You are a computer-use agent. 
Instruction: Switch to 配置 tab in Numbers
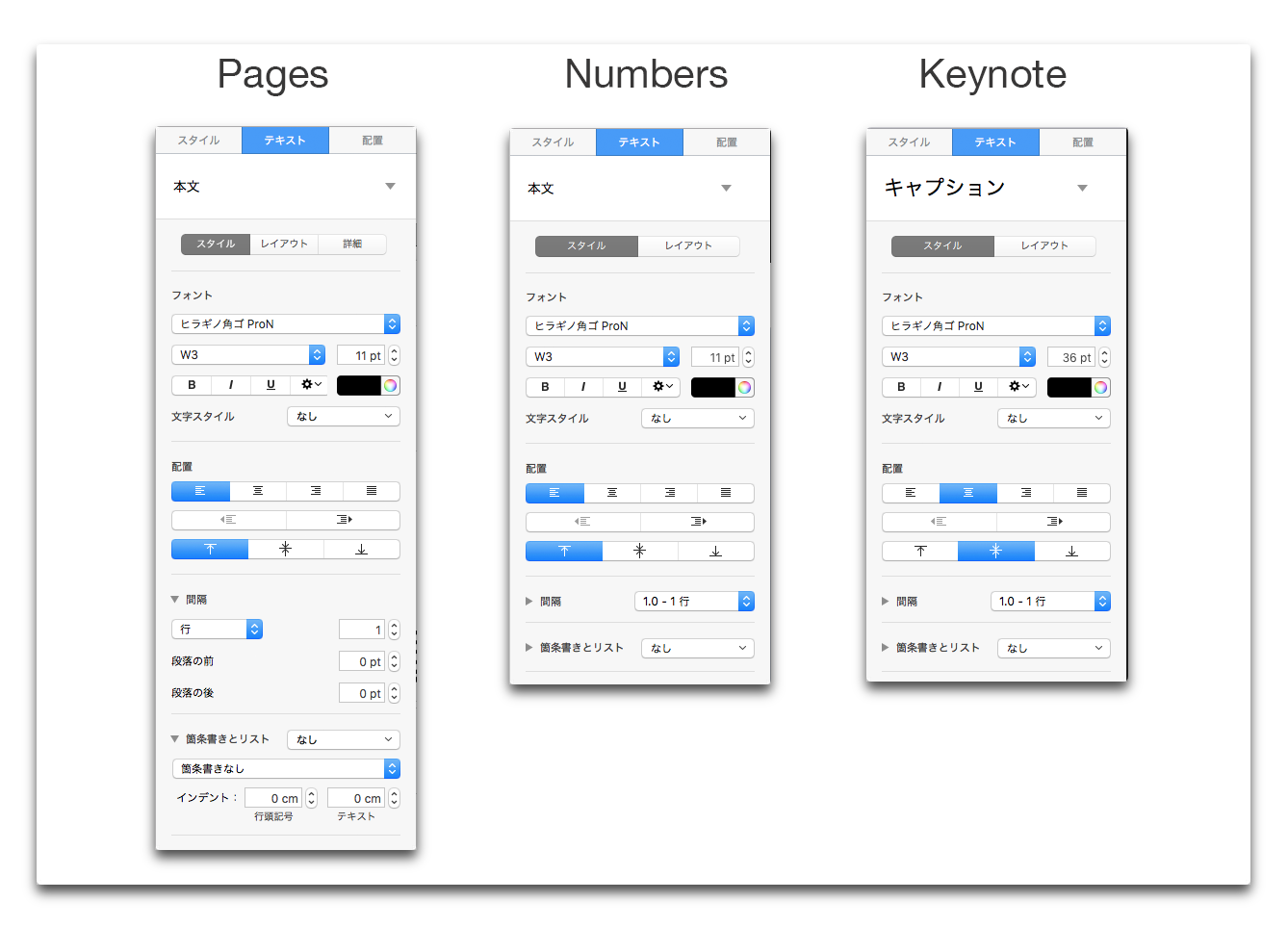(727, 142)
